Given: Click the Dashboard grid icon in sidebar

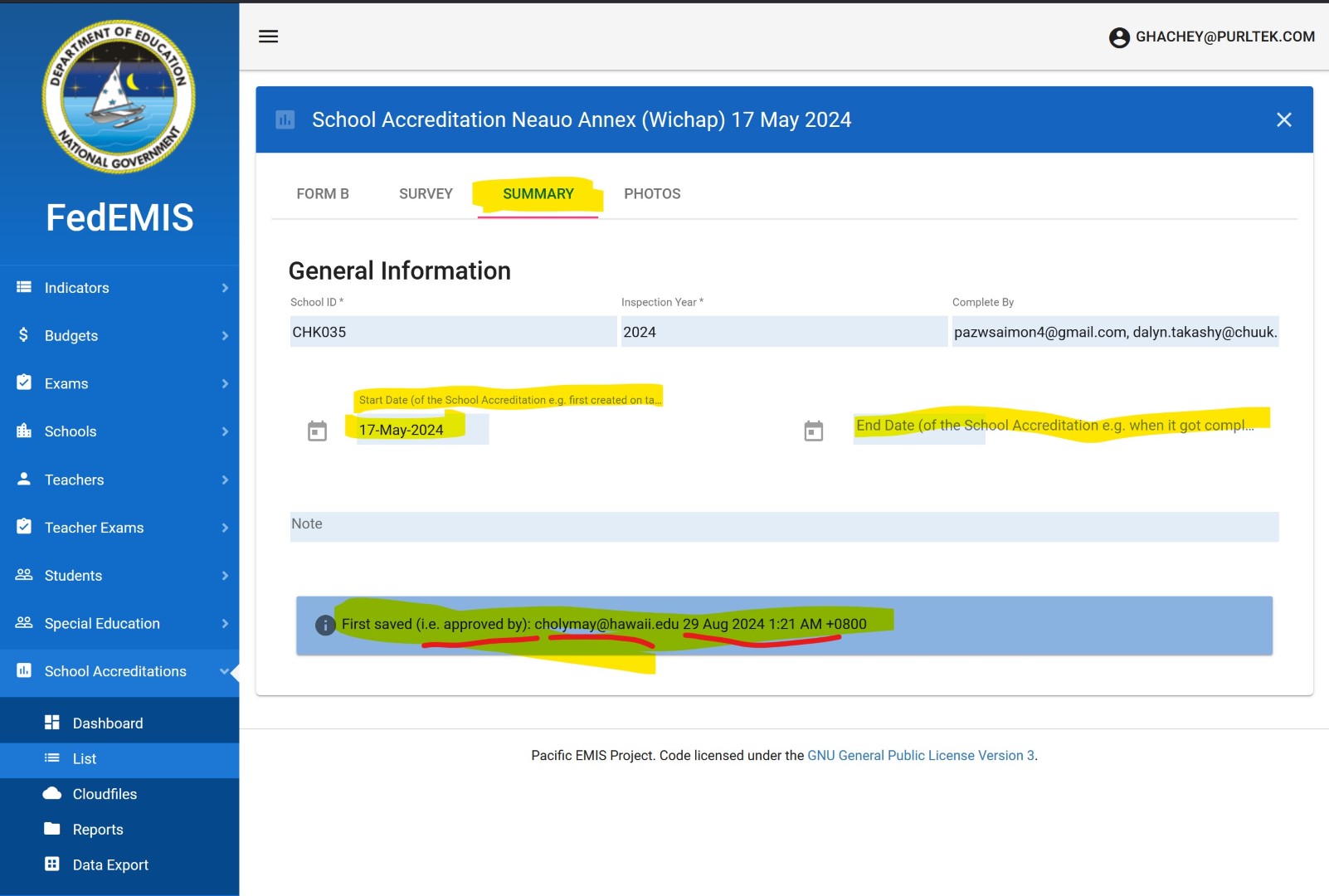Looking at the screenshot, I should 52,723.
